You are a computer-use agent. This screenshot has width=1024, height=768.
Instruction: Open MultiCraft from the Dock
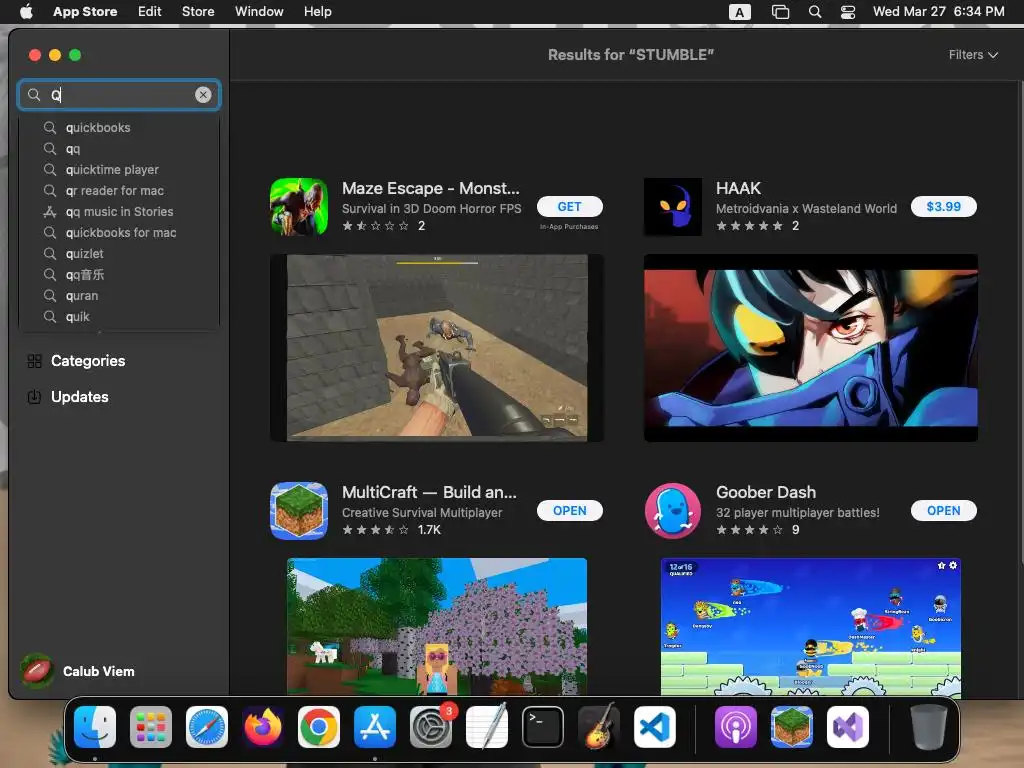tap(792, 727)
